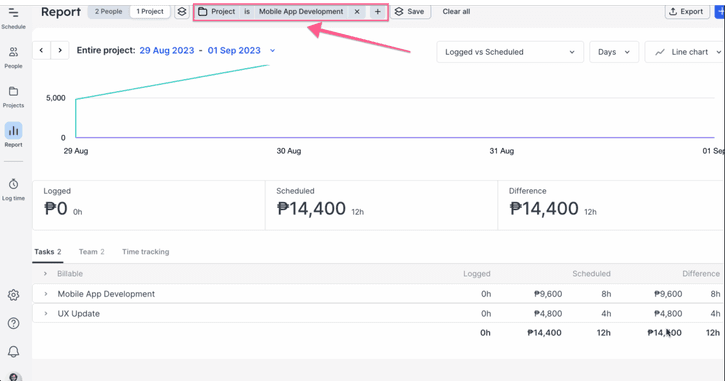Click the Logged ₱0 summary card
725x381 pixels.
(149, 205)
